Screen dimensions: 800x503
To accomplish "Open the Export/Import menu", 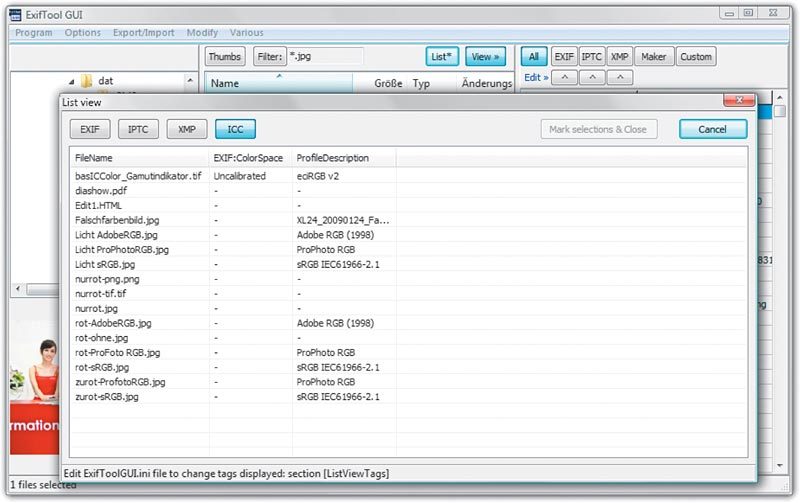I will [x=144, y=33].
